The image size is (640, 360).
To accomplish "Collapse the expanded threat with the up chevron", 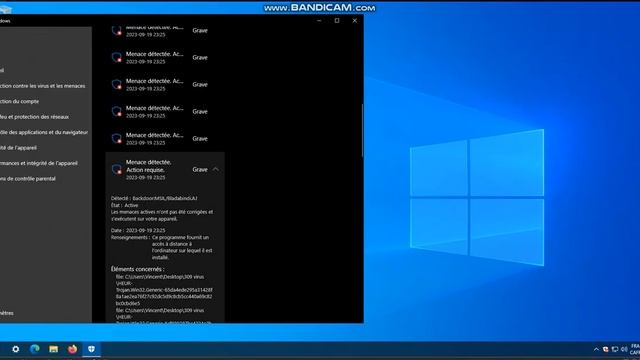I will coord(216,169).
